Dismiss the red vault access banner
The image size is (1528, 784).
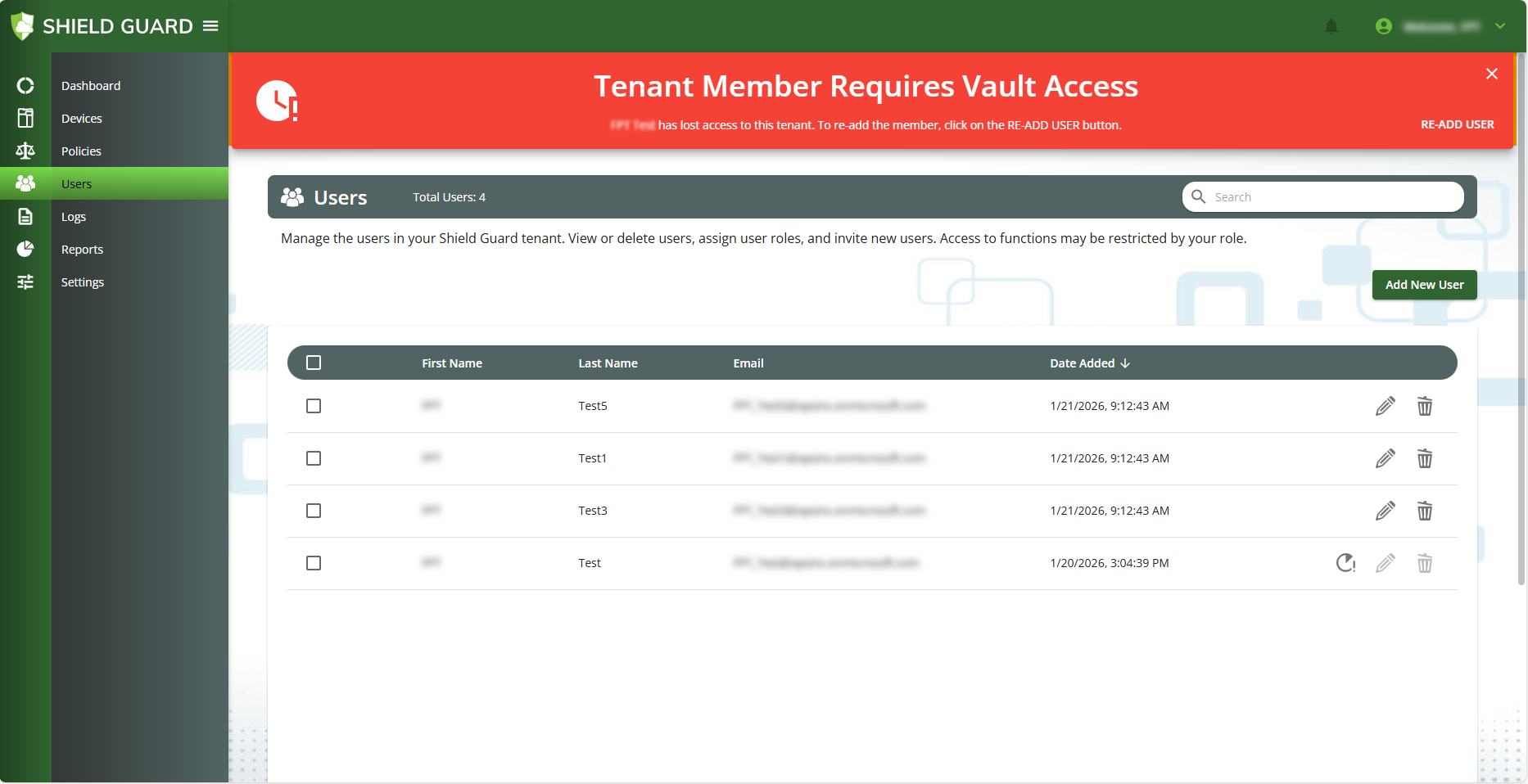point(1491,74)
